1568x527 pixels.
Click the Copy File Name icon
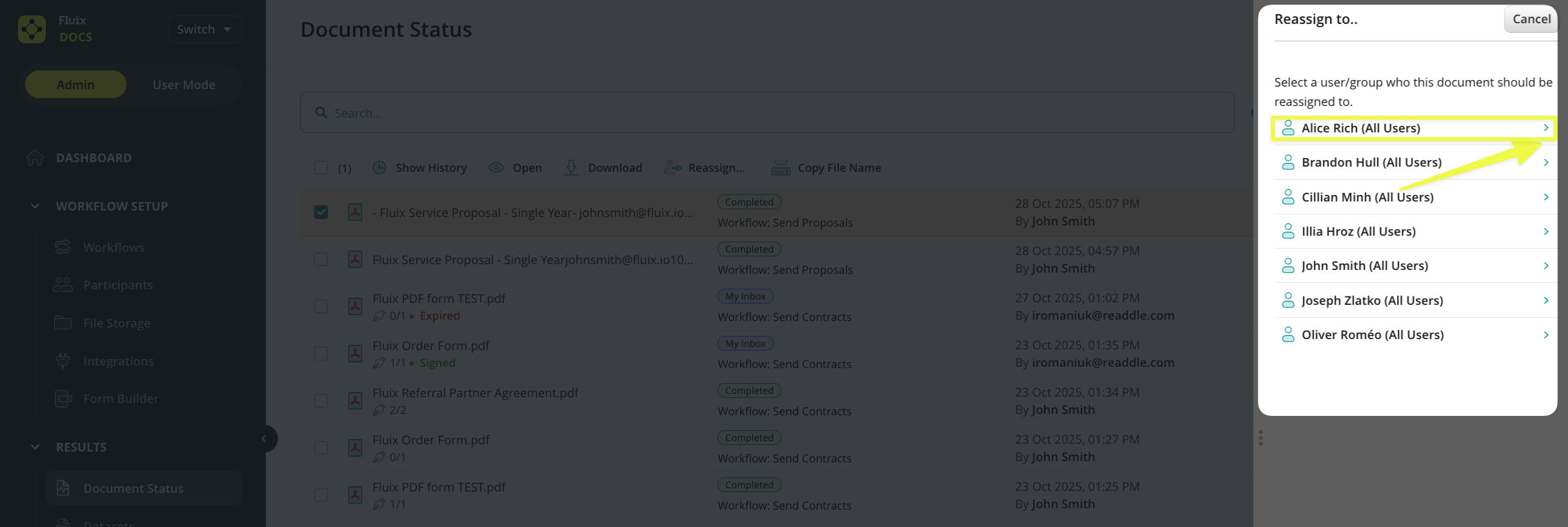[780, 168]
